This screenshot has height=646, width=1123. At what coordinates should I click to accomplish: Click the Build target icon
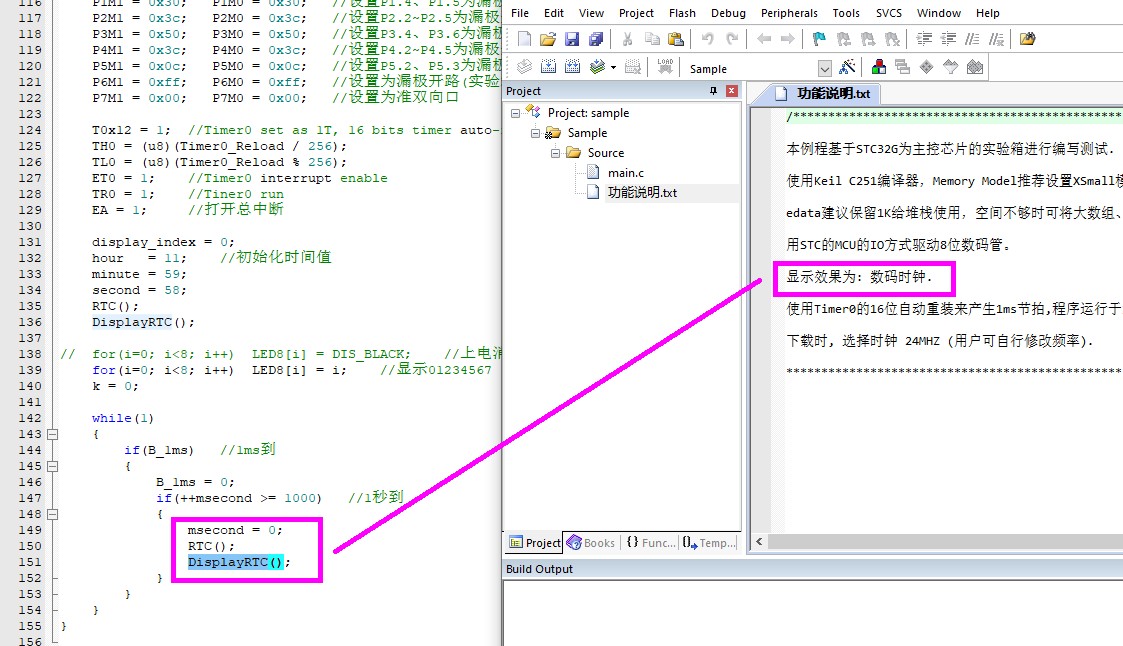coord(549,68)
